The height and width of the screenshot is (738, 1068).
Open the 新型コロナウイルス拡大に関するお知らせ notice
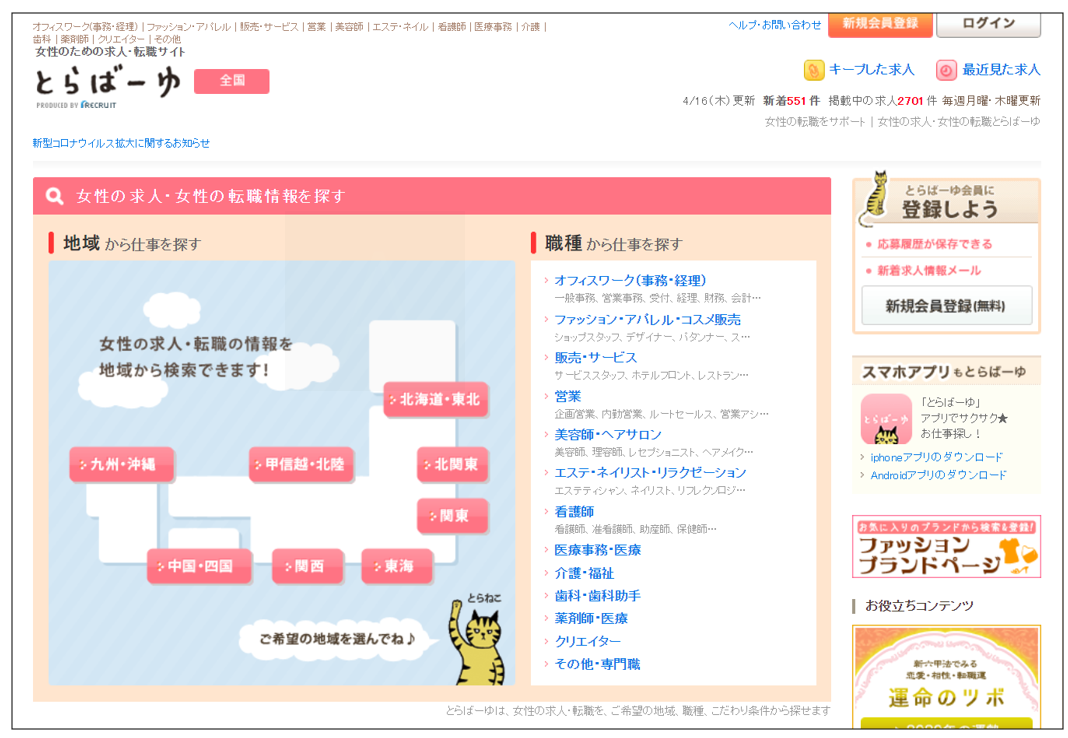121,143
